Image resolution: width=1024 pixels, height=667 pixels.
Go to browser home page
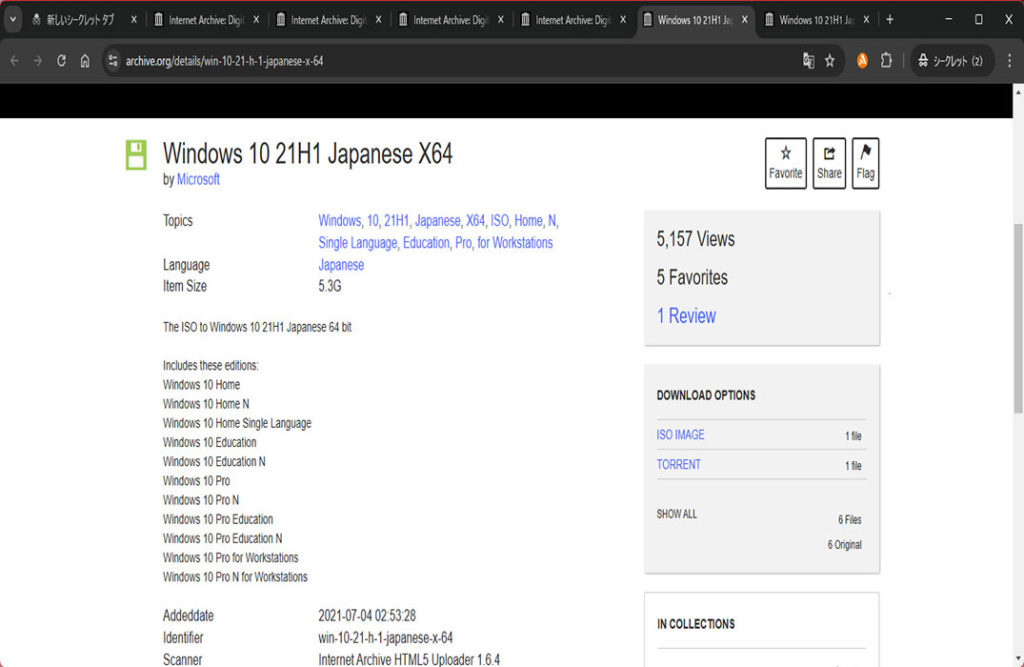(85, 61)
